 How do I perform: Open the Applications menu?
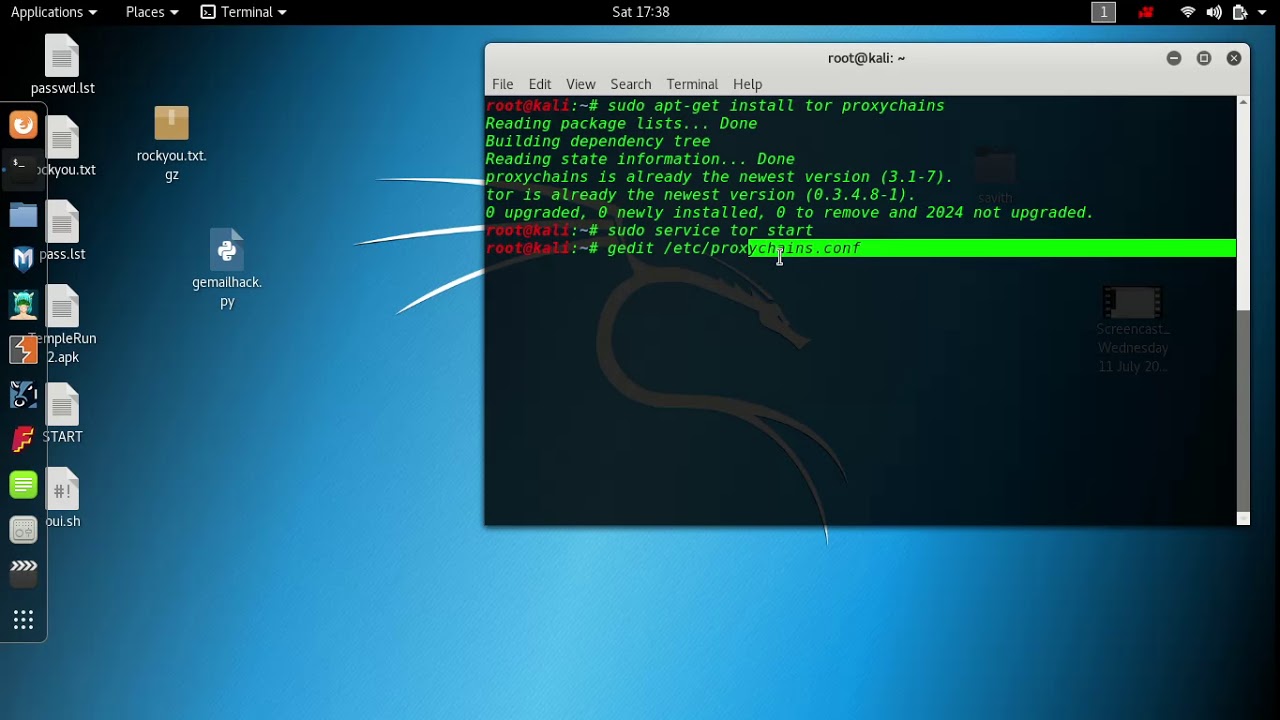(x=54, y=12)
